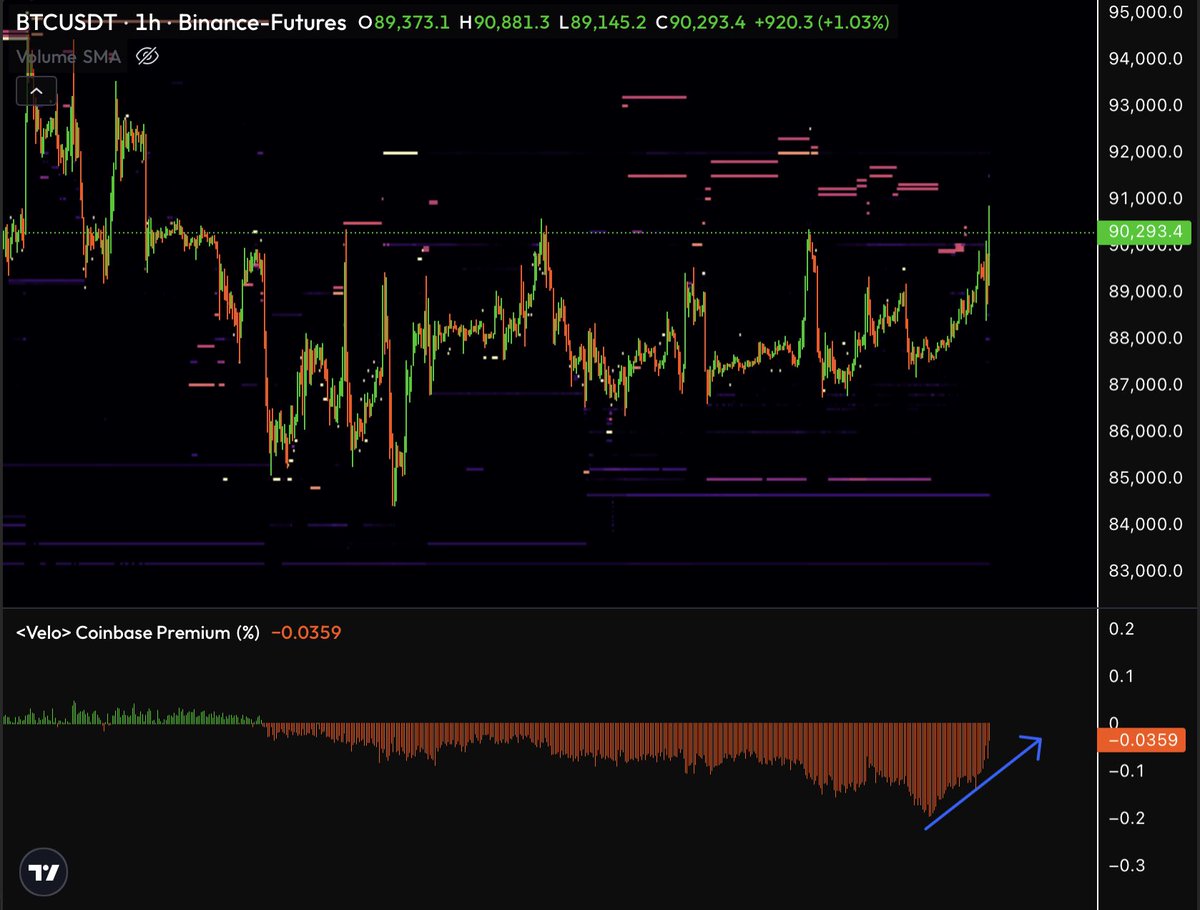Toggle visibility of Volume SMA indicator
Viewport: 1200px width, 910px height.
(147, 57)
